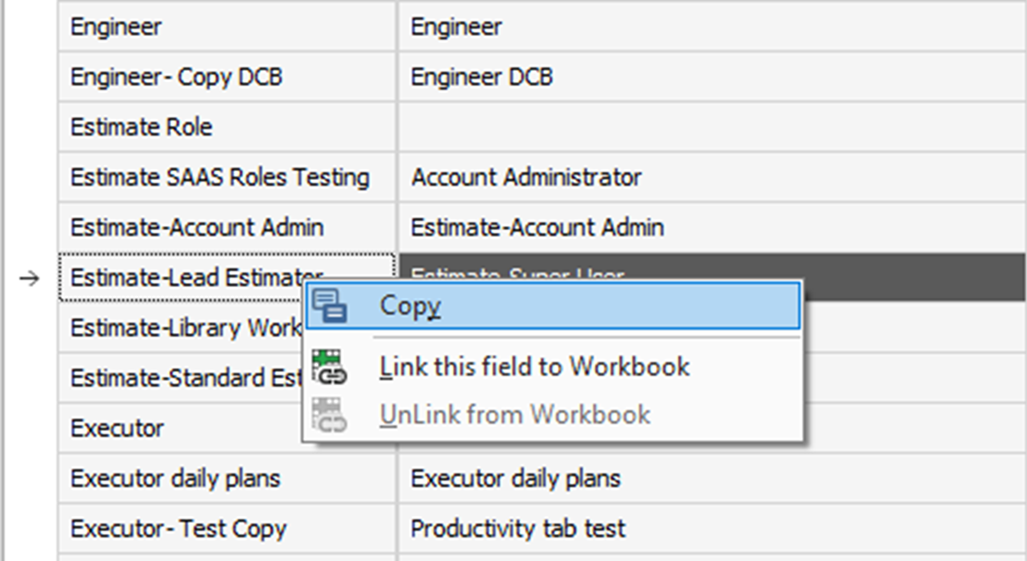Click the Account Administrator description cell
The width and height of the screenshot is (1027, 561).
[x=526, y=178]
